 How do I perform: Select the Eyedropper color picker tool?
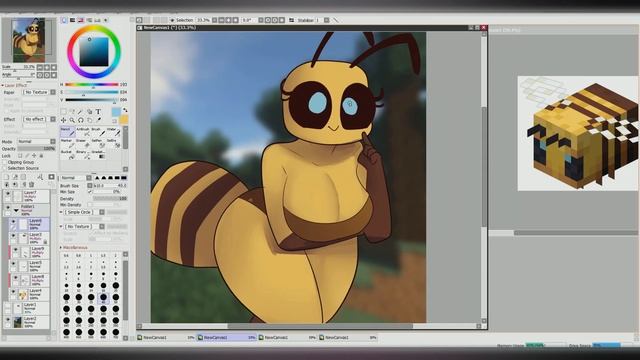pyautogui.click(x=98, y=120)
